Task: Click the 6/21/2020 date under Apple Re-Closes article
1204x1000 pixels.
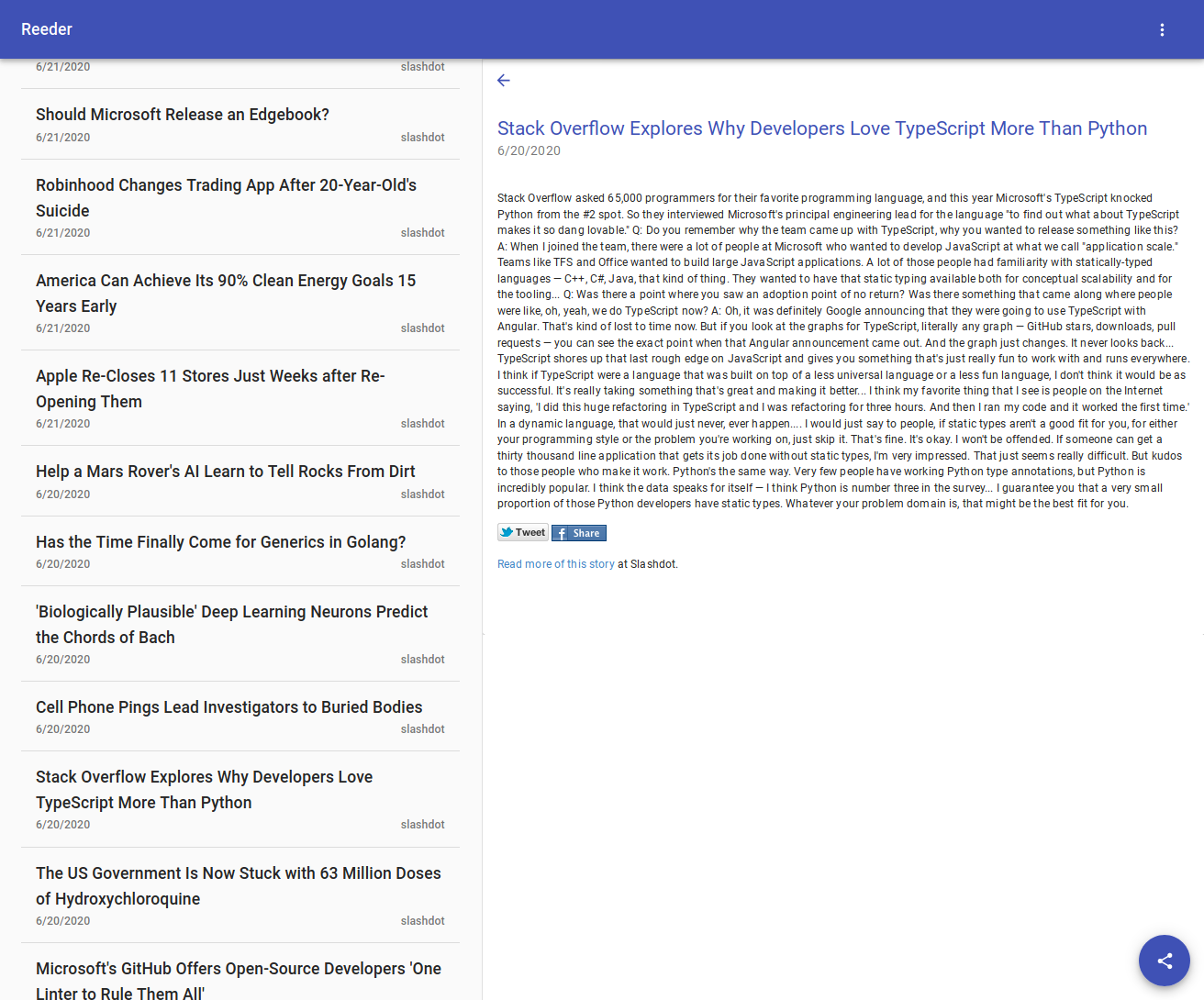Action: point(63,424)
